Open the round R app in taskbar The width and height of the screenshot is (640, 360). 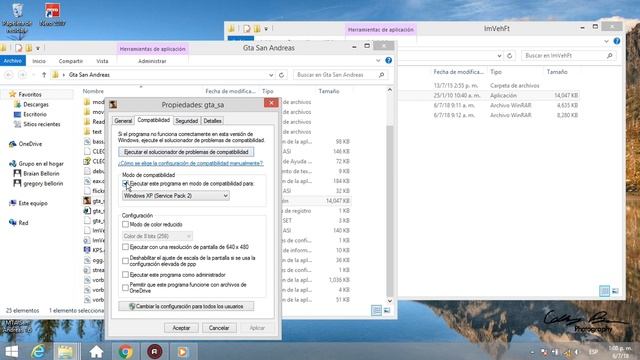(x=154, y=351)
